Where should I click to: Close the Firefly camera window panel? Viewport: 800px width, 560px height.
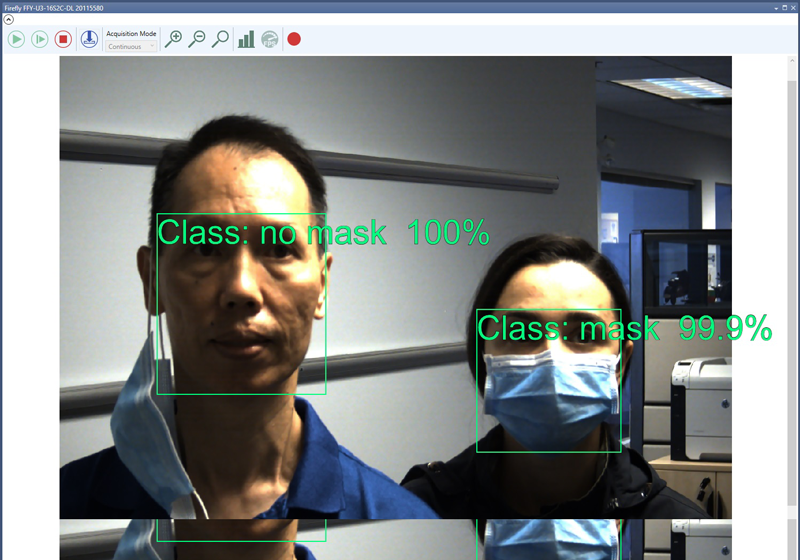click(792, 7)
